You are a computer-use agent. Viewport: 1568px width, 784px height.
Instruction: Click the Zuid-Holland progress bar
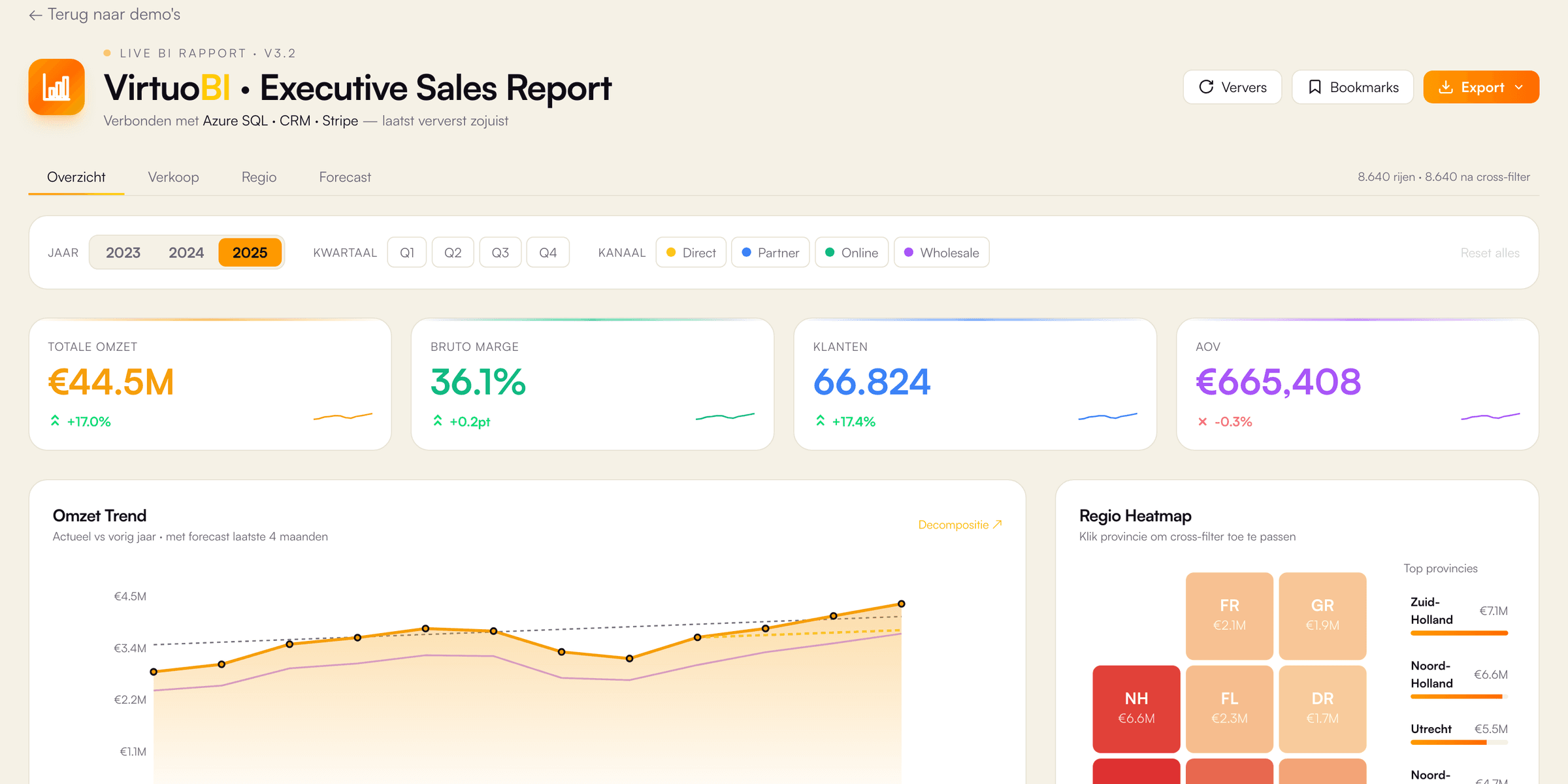[1459, 633]
